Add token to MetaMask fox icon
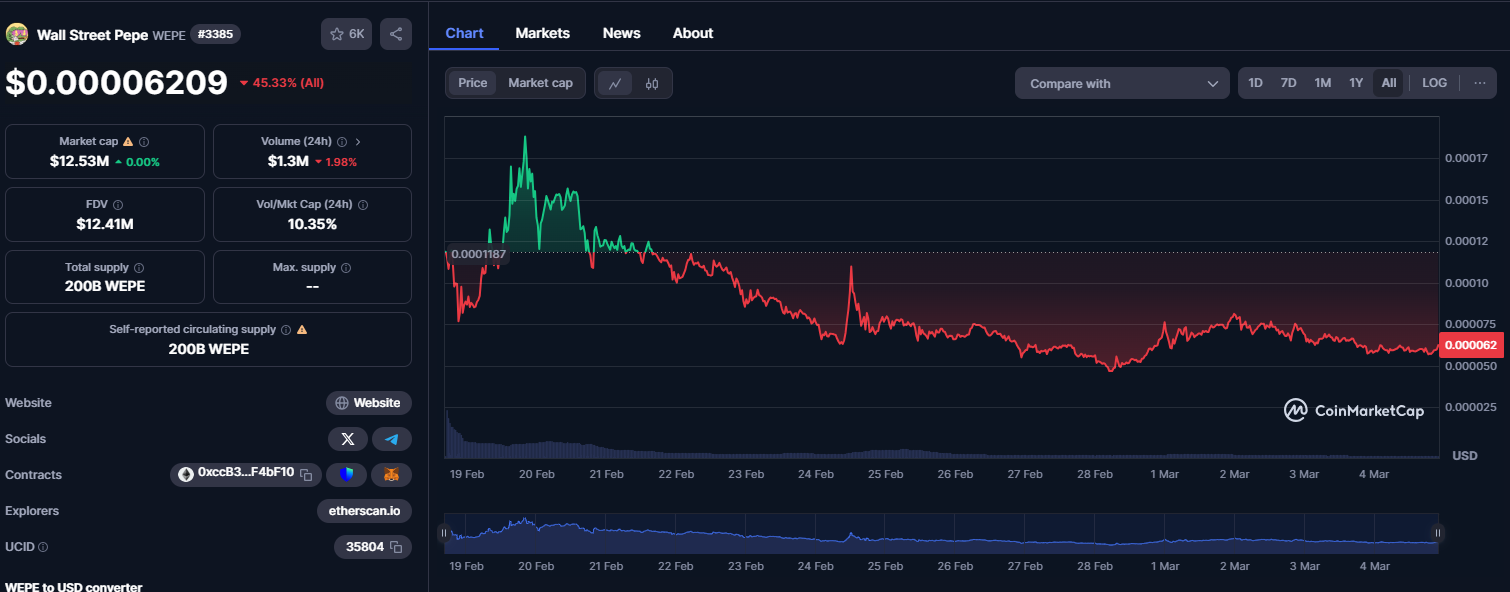This screenshot has height=592, width=1510. [x=392, y=474]
